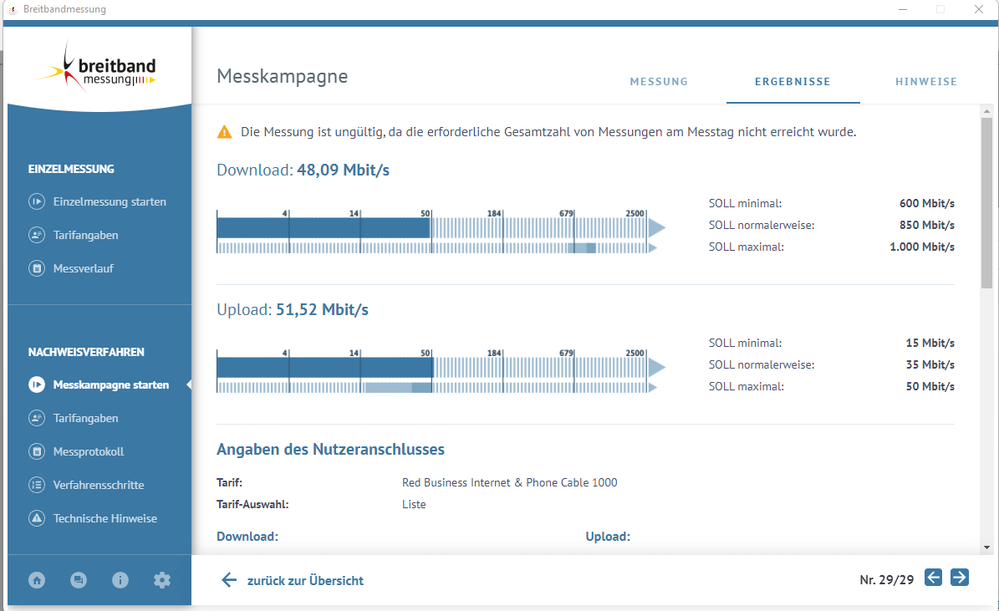Screen dimensions: 999x611
Task: Click the Nr. 29/29 counter
Action: (886, 580)
